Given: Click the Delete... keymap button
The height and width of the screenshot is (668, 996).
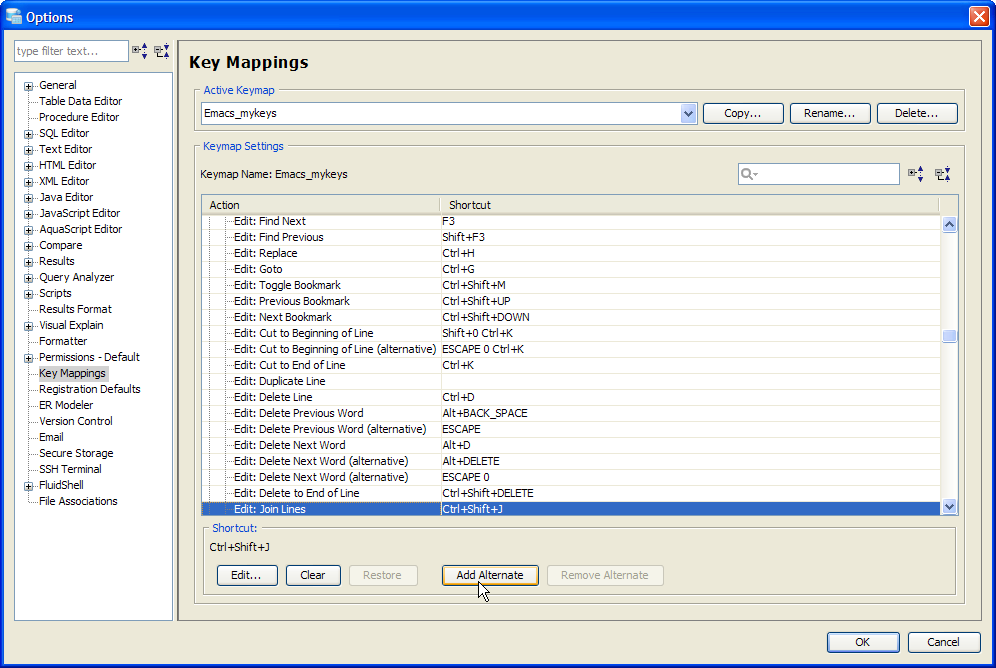Looking at the screenshot, I should coord(917,114).
